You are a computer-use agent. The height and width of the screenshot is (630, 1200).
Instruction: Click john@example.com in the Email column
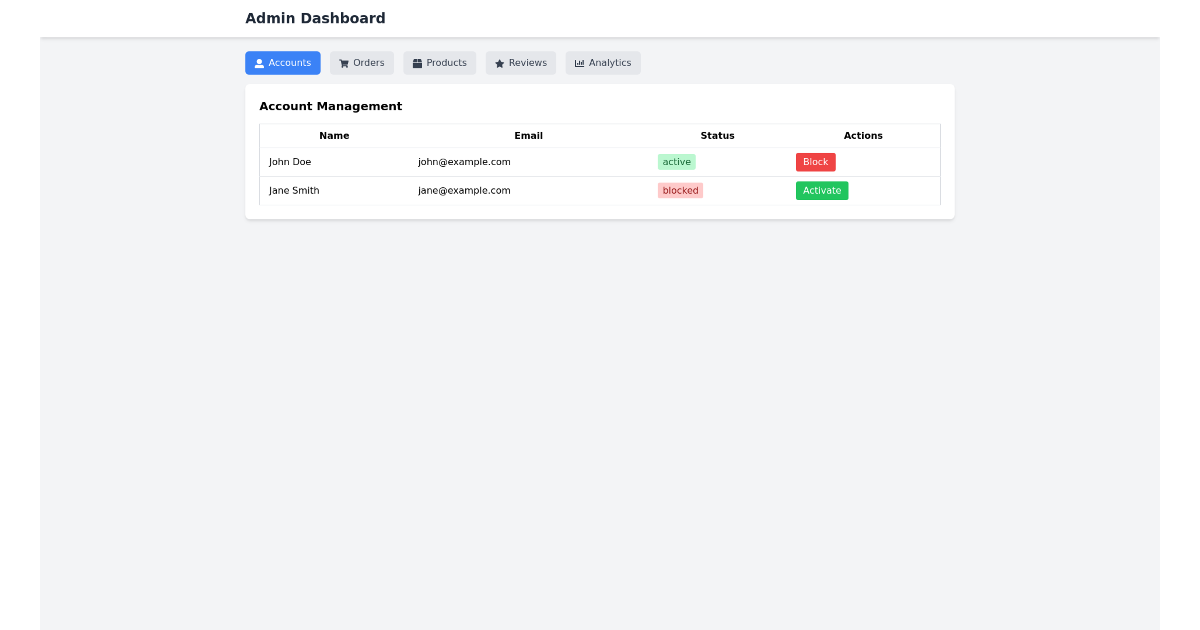pyautogui.click(x=464, y=161)
